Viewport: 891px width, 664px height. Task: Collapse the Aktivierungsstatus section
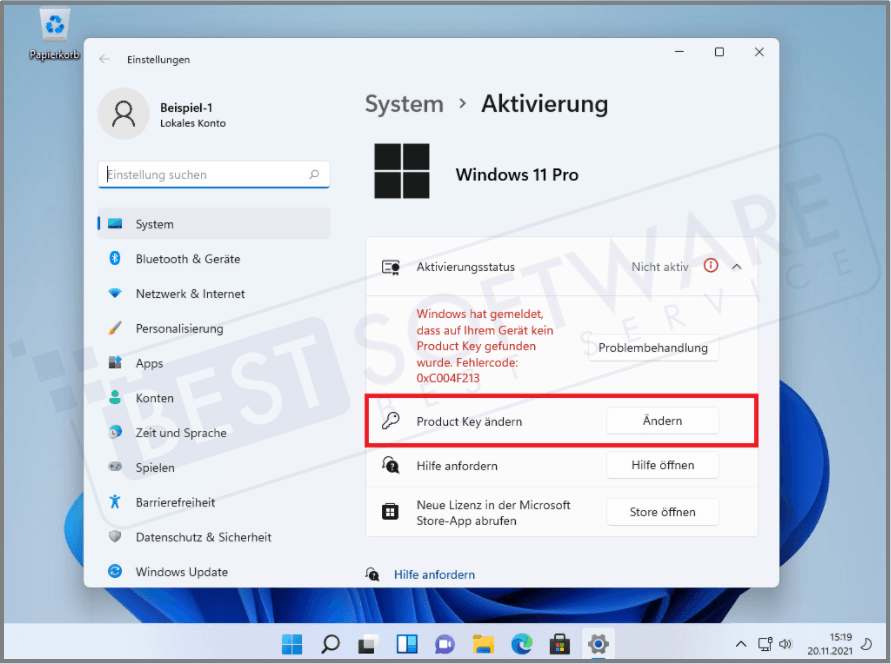point(737,266)
